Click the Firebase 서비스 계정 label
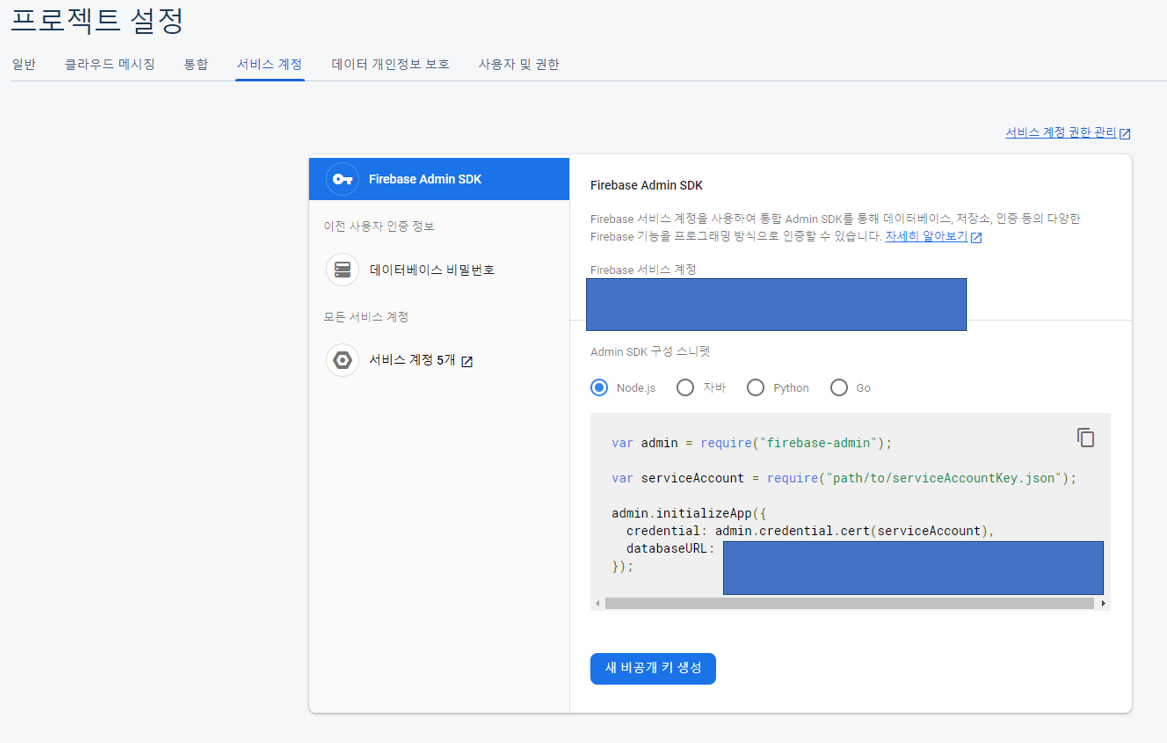 (643, 270)
